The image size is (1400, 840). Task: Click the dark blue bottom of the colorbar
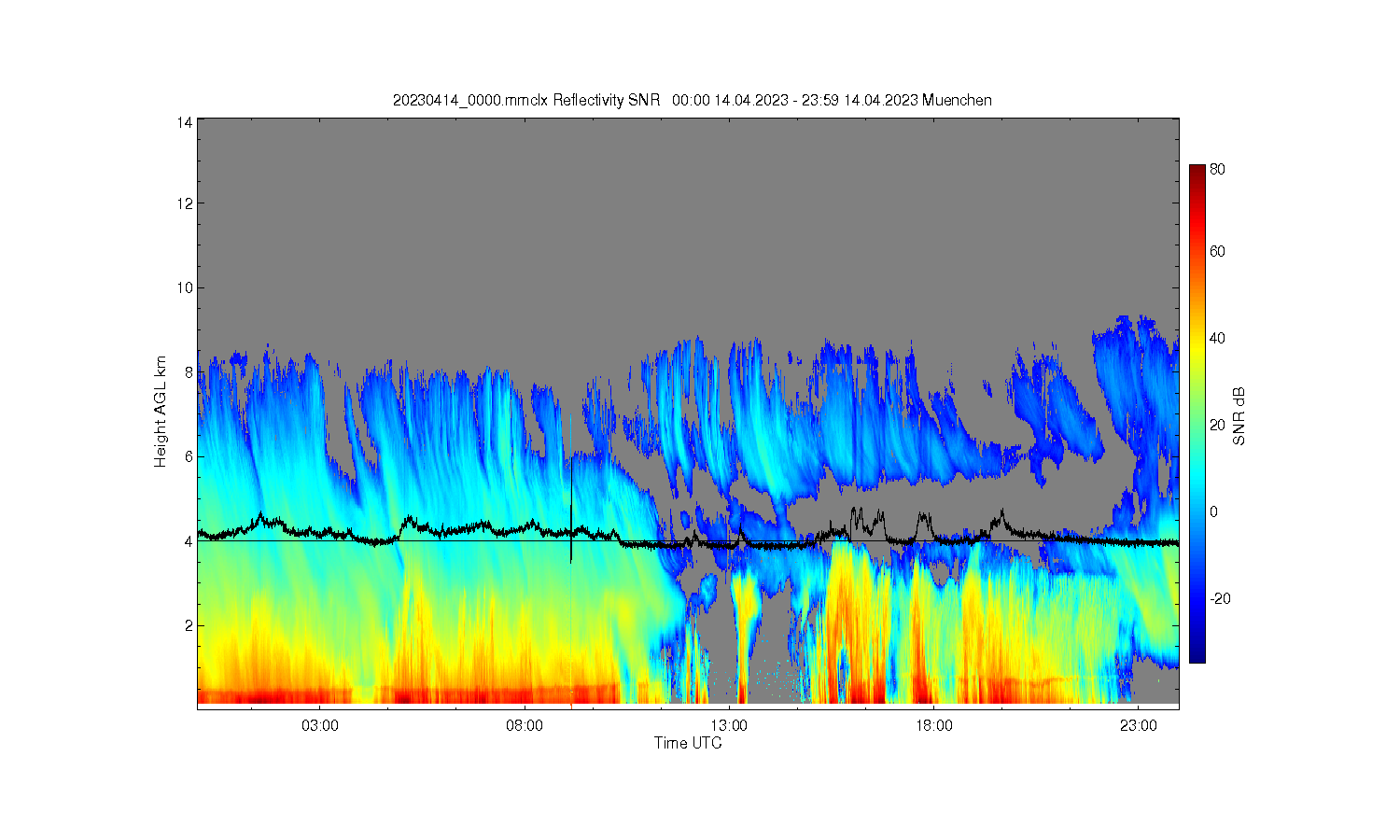(1197, 655)
